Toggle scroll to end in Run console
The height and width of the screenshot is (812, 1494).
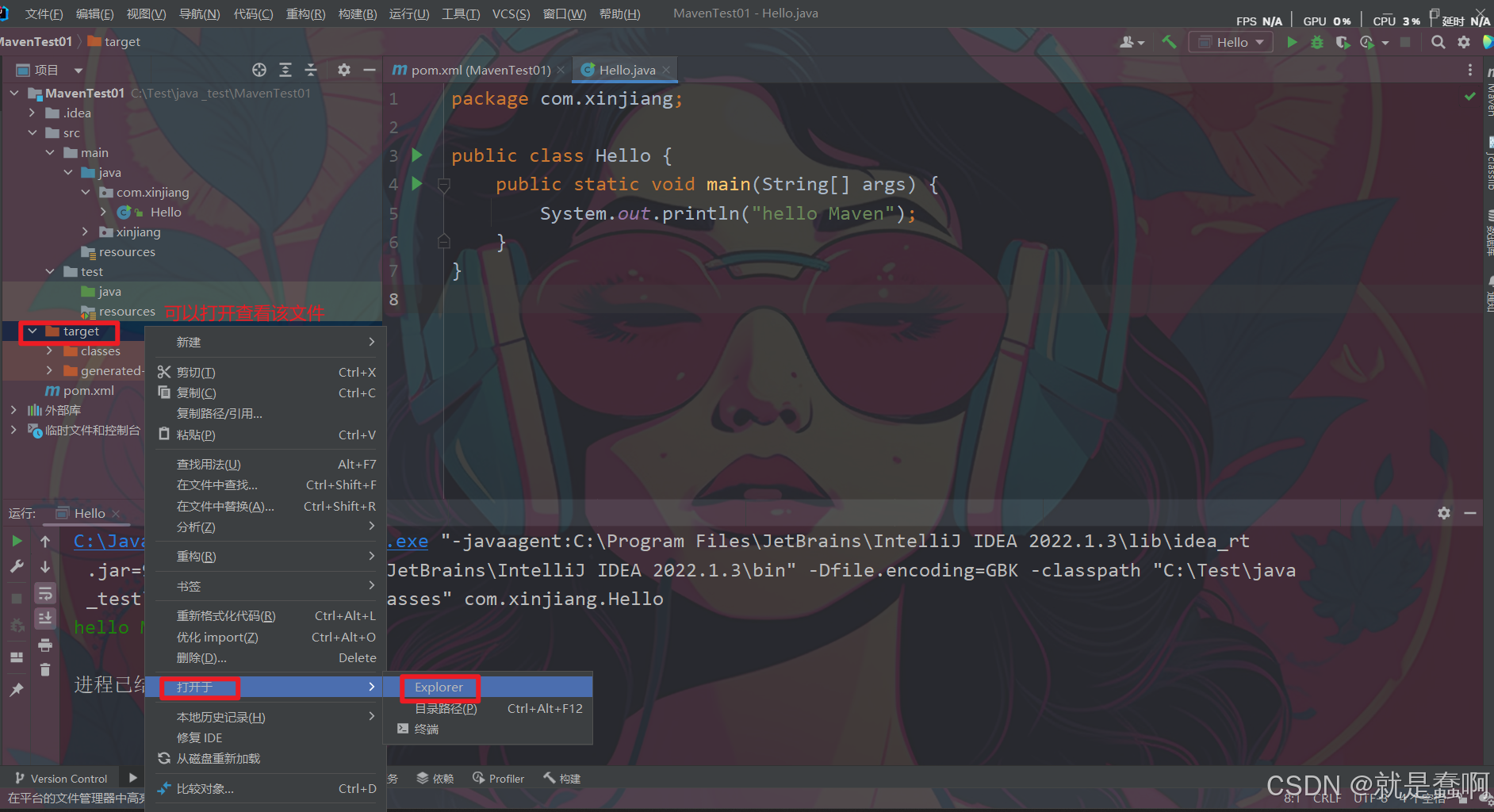tap(45, 619)
